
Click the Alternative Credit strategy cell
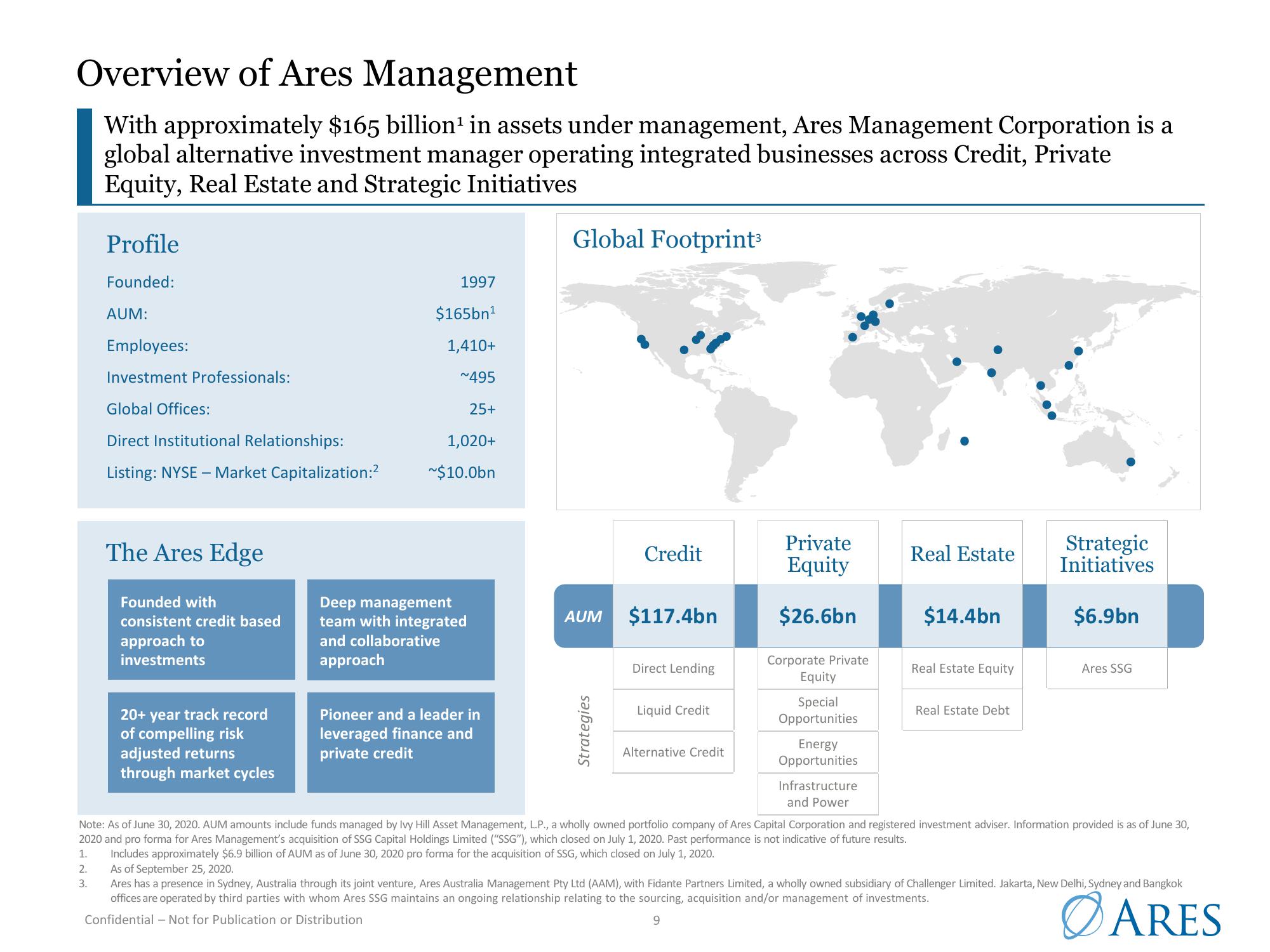coord(673,752)
